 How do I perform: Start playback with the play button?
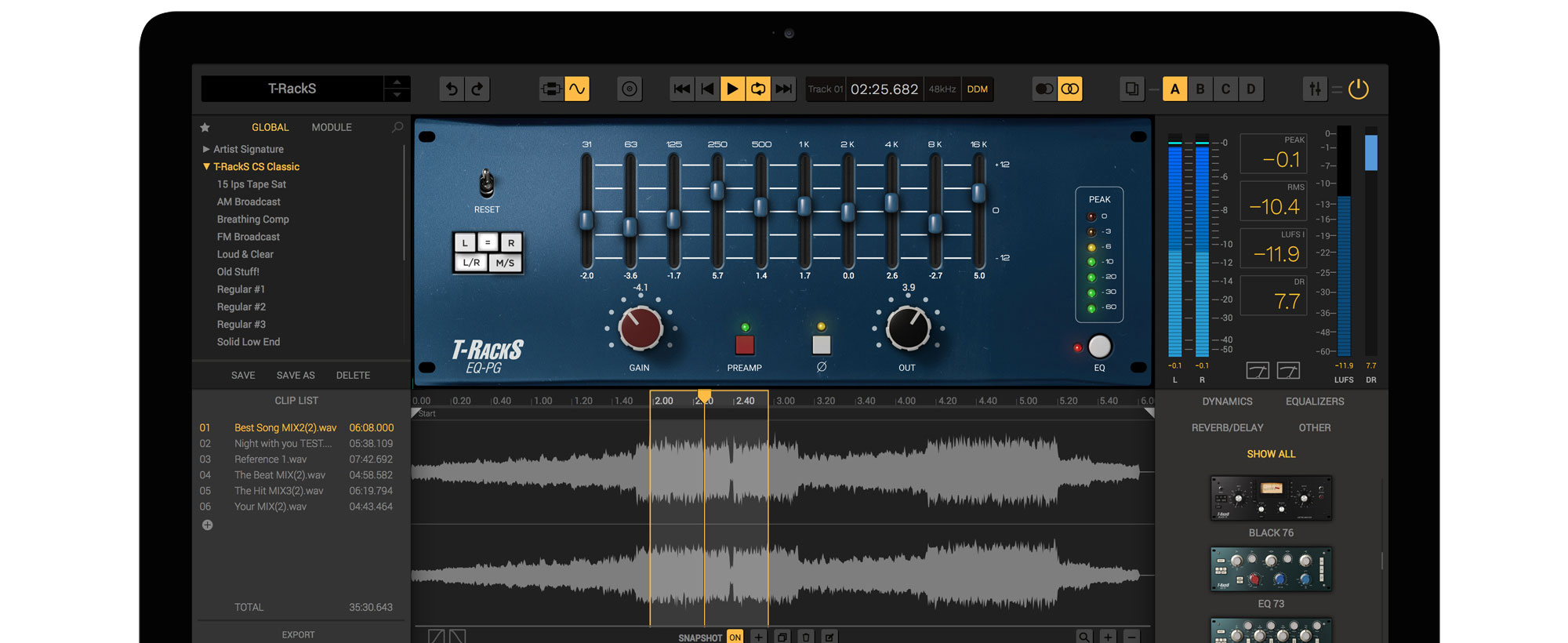[x=732, y=89]
